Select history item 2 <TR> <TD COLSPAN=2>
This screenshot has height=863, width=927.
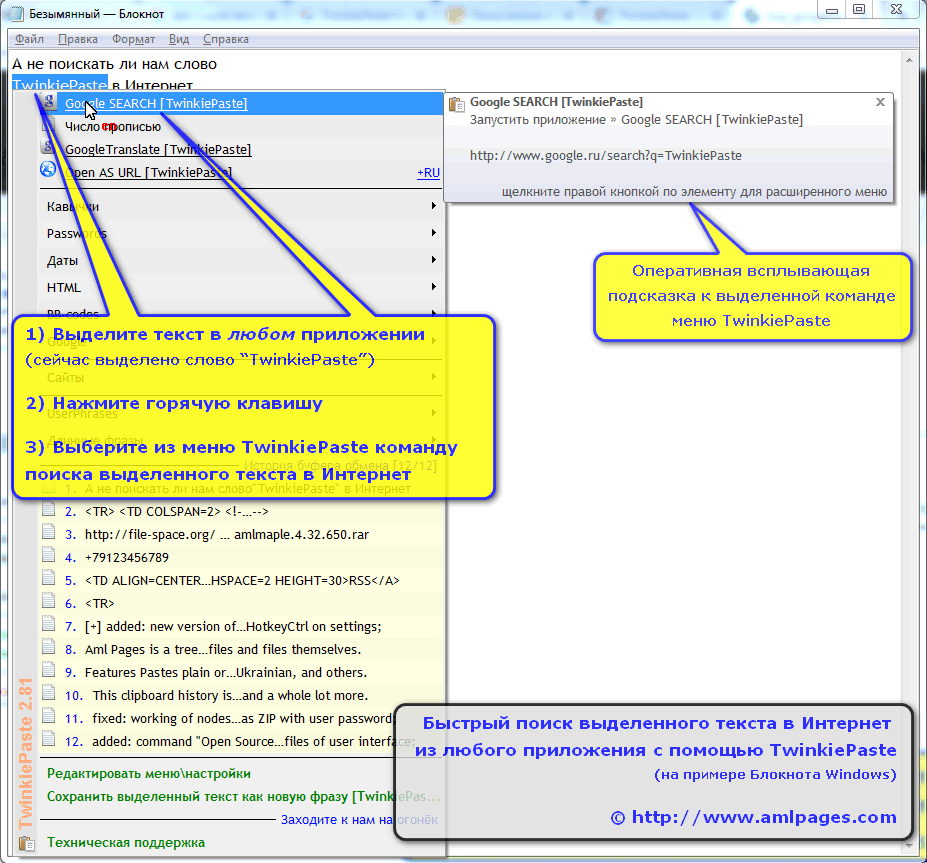coord(241,511)
